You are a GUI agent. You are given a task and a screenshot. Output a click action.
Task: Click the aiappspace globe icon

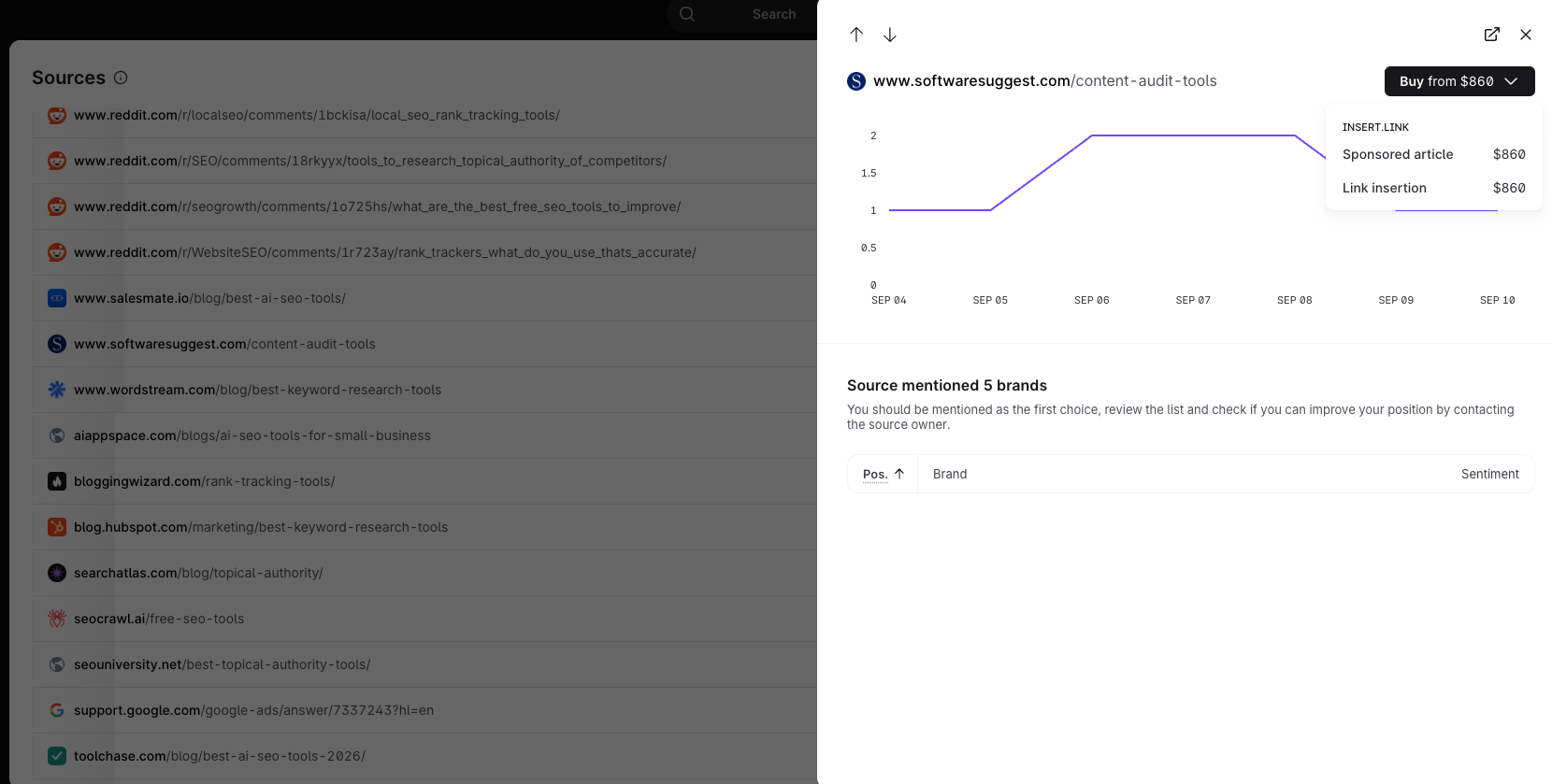click(57, 435)
